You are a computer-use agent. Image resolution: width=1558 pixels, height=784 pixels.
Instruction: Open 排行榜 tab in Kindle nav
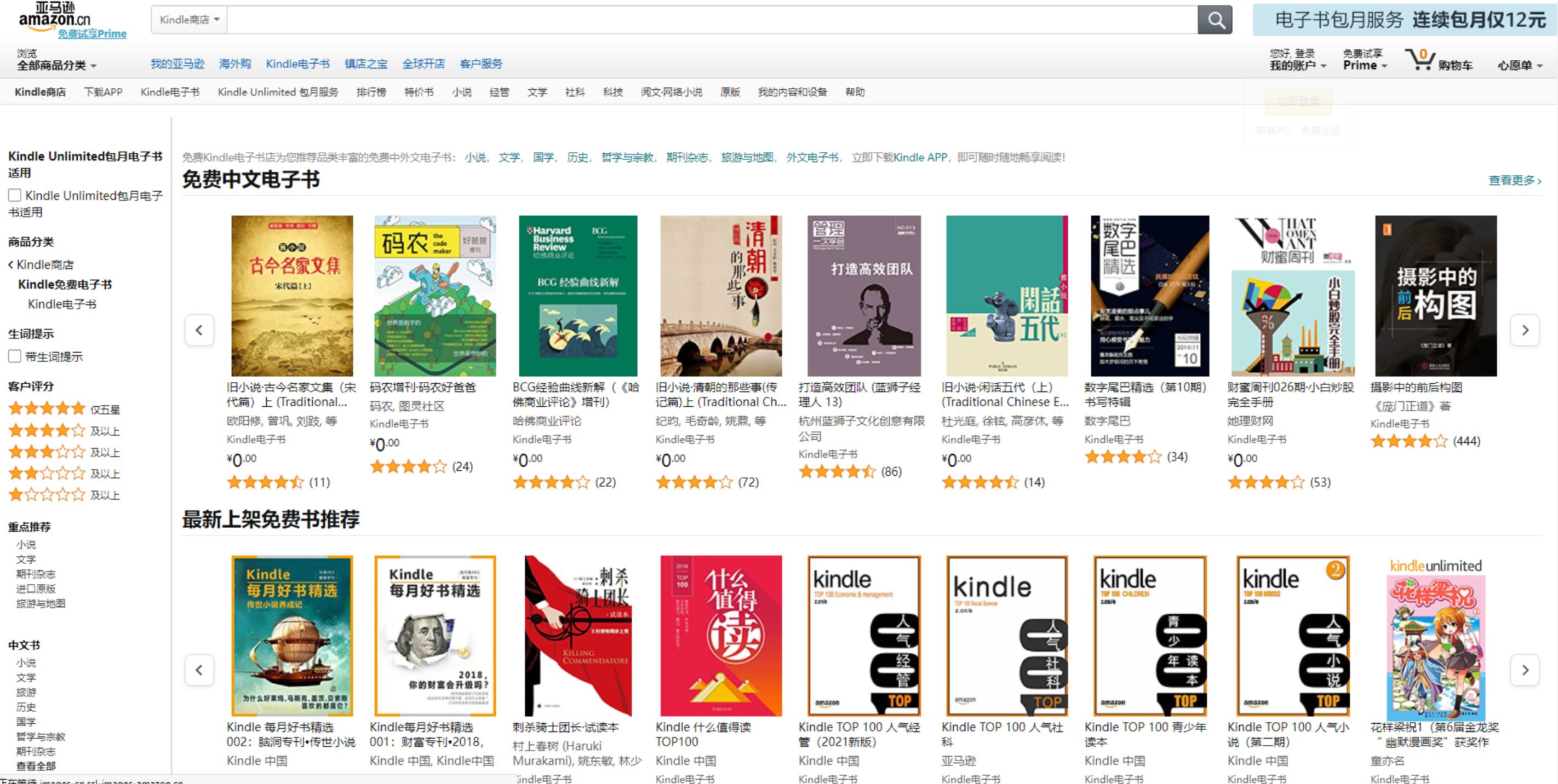[x=371, y=92]
